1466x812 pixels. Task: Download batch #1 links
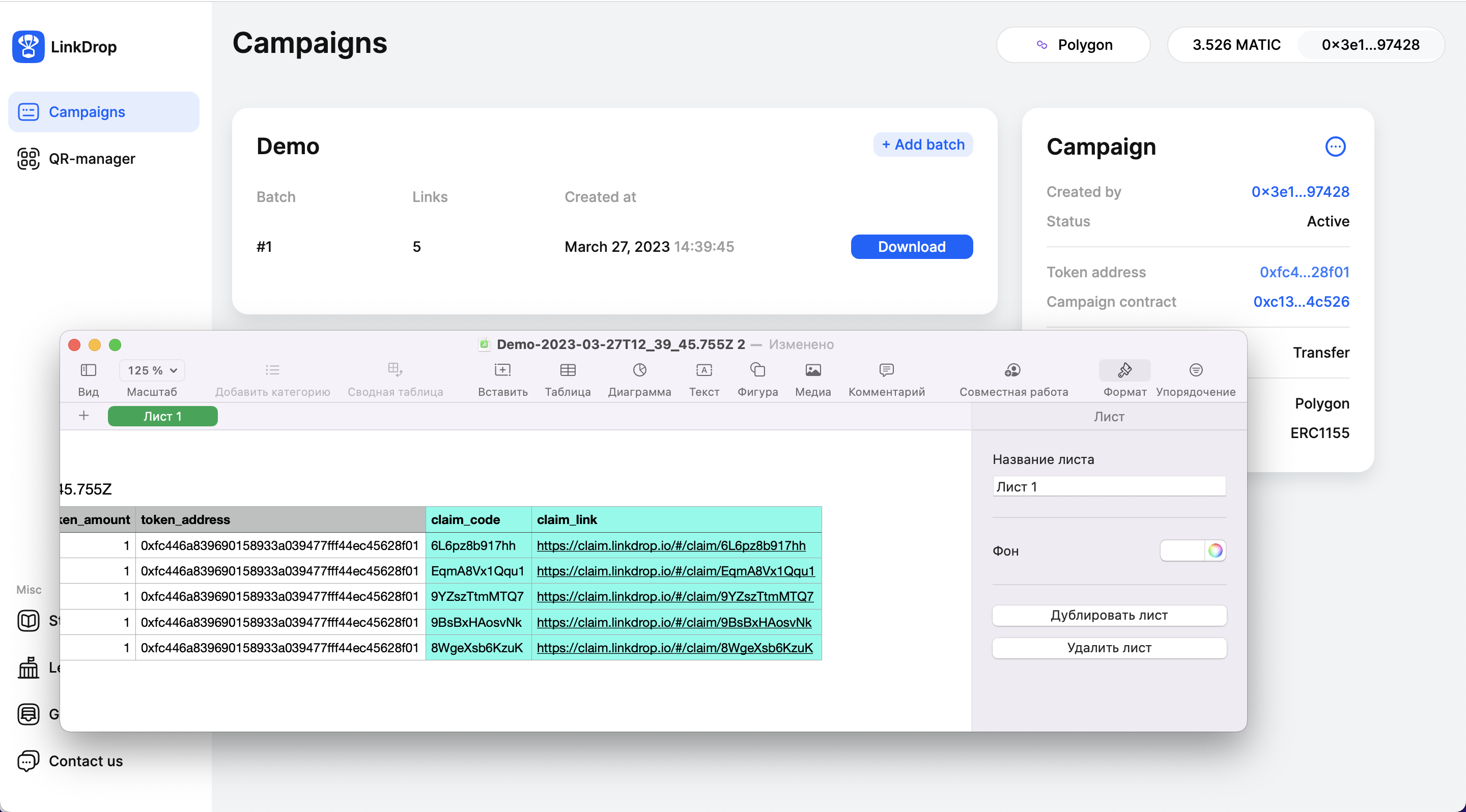(912, 247)
